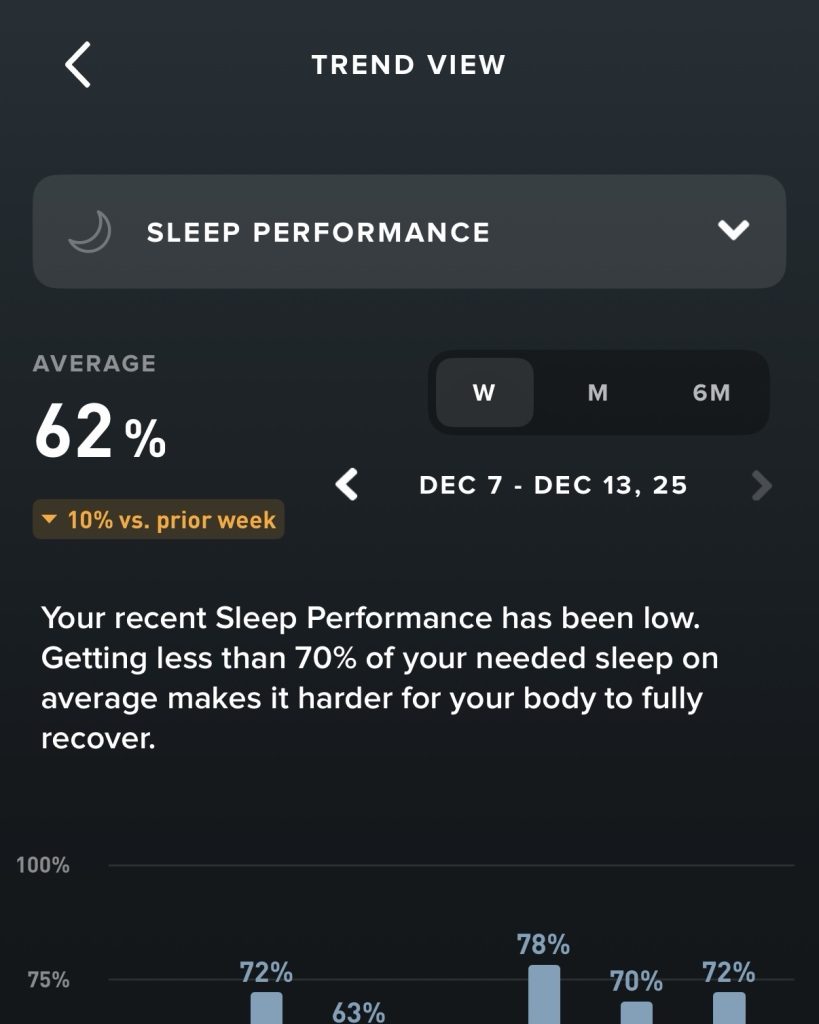Select the 6M time range
Screen dimensions: 819x1024
point(711,393)
